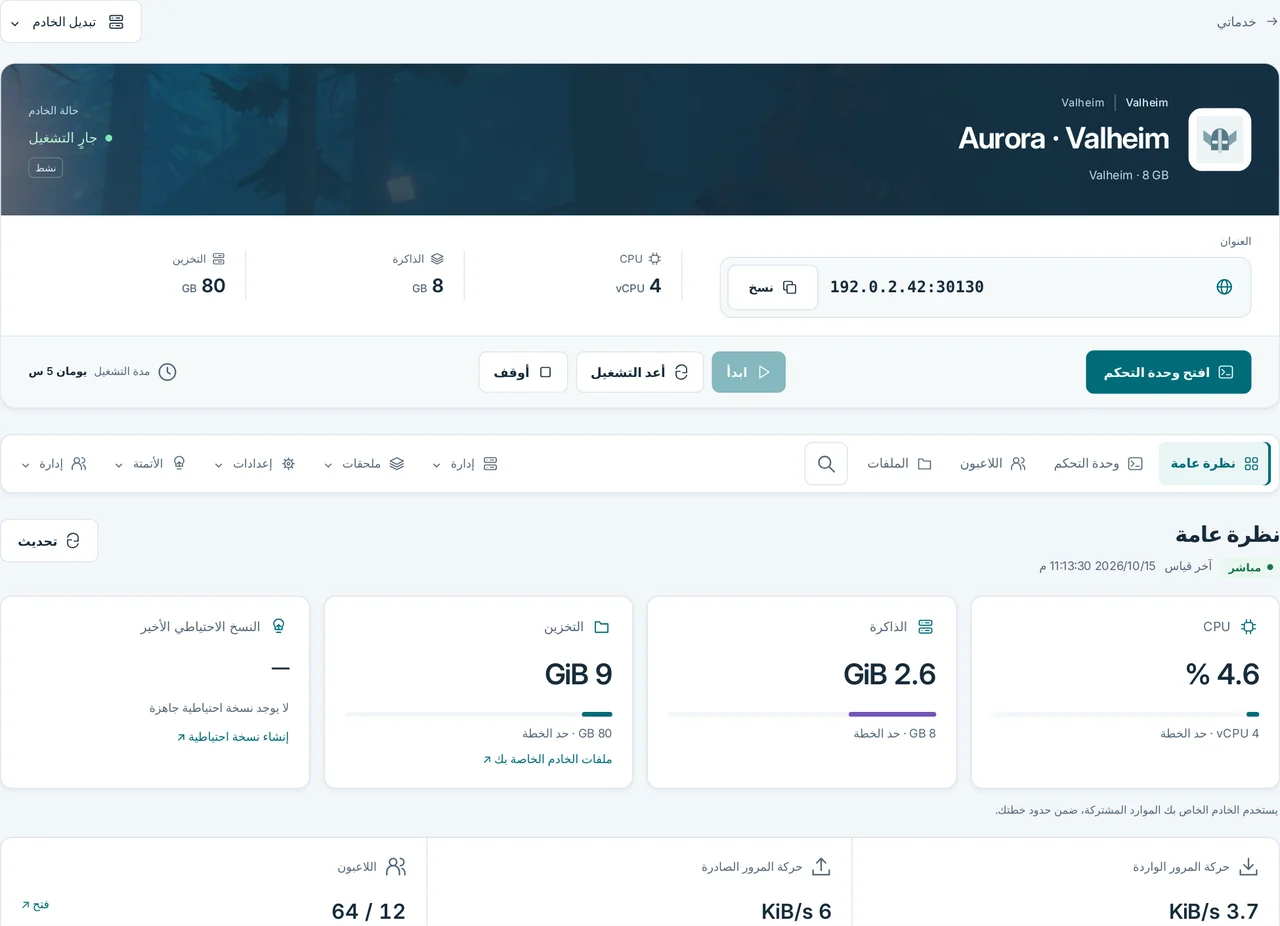Click the search magnifier button
This screenshot has height=926, width=1280.
[x=826, y=464]
